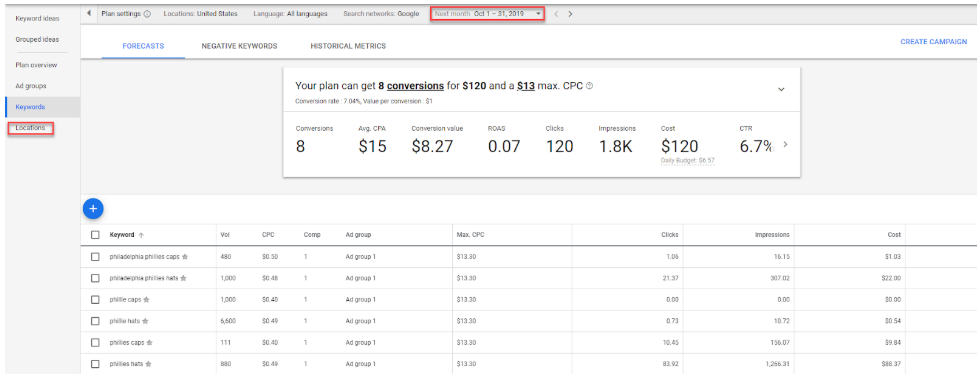Show more metrics with the right chevron
Viewport: 980px width, 382px height.
click(785, 144)
